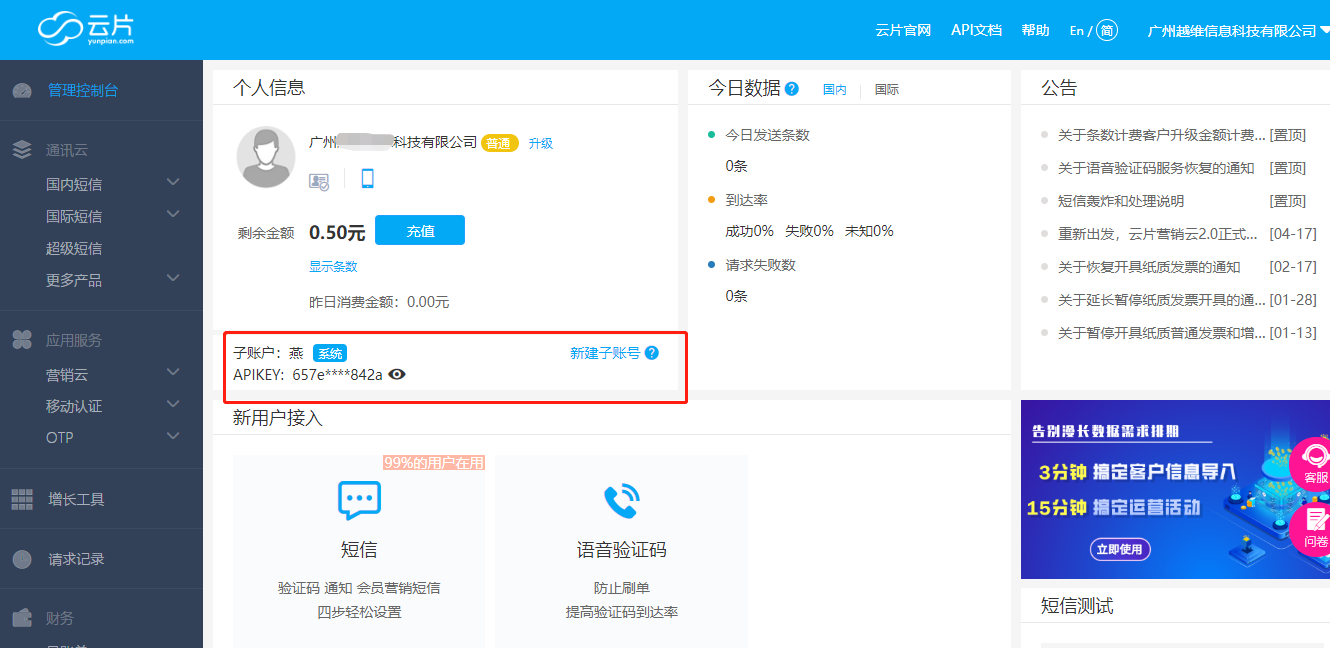Click the help icon beside 今日数据
Screen dimensions: 1330x648
tap(792, 88)
